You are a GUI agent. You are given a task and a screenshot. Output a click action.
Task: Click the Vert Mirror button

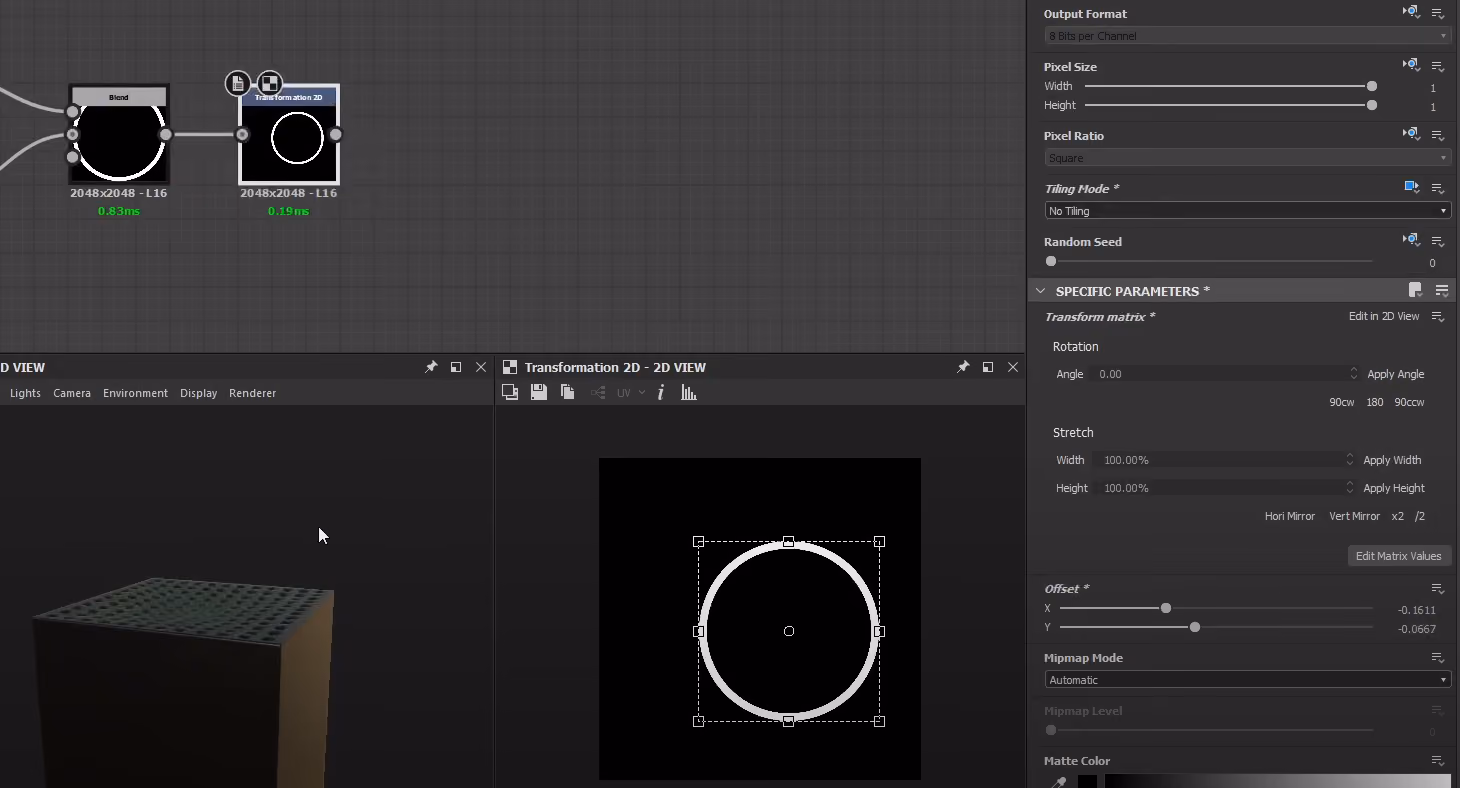[x=1354, y=516]
